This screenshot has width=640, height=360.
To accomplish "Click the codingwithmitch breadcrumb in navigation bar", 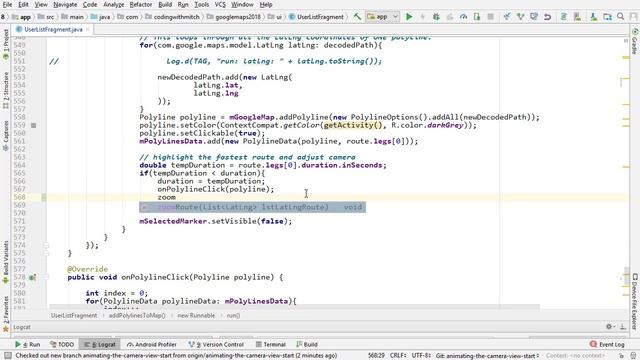I will 172,17.
